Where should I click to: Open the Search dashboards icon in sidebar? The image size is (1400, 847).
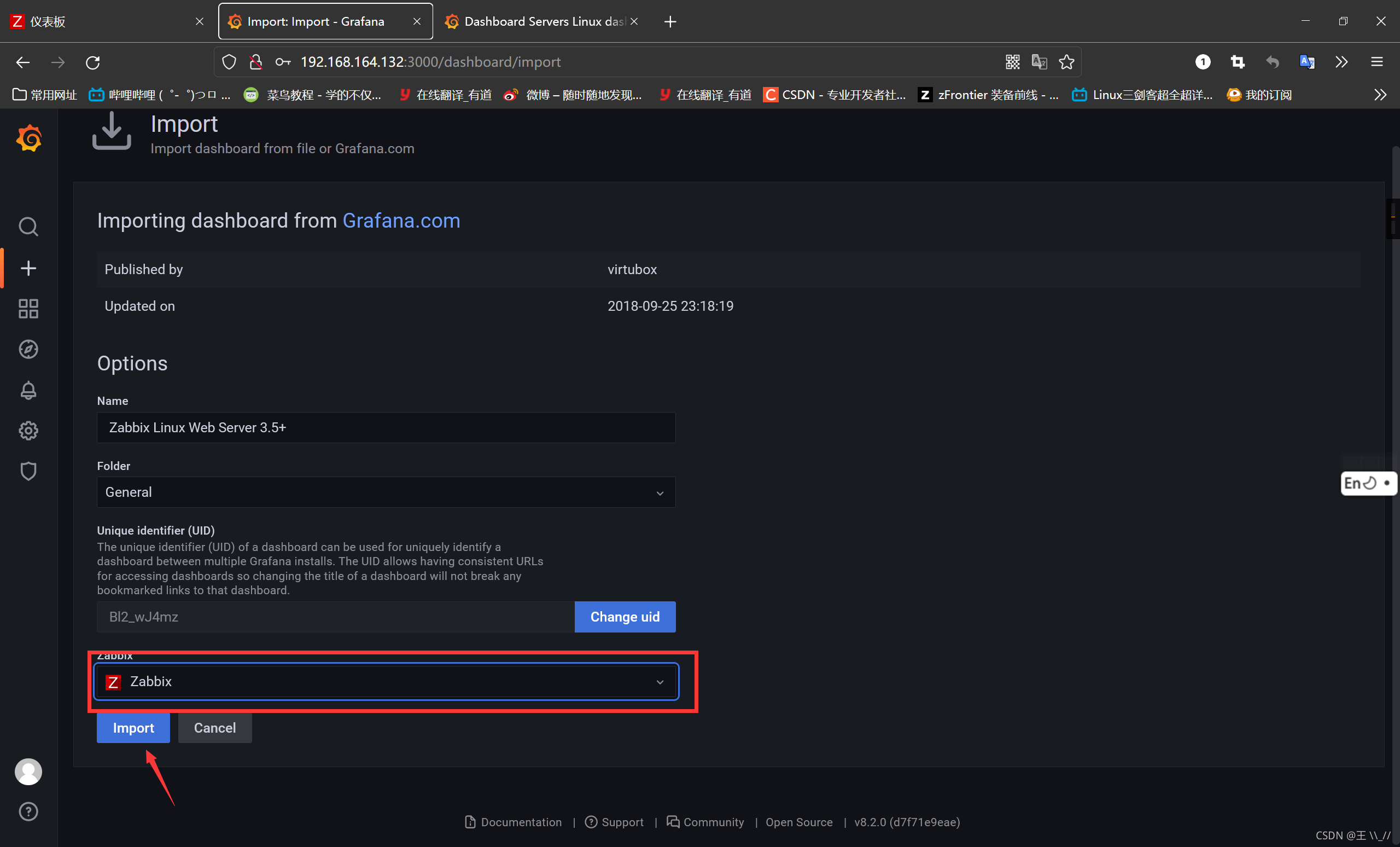click(x=28, y=227)
